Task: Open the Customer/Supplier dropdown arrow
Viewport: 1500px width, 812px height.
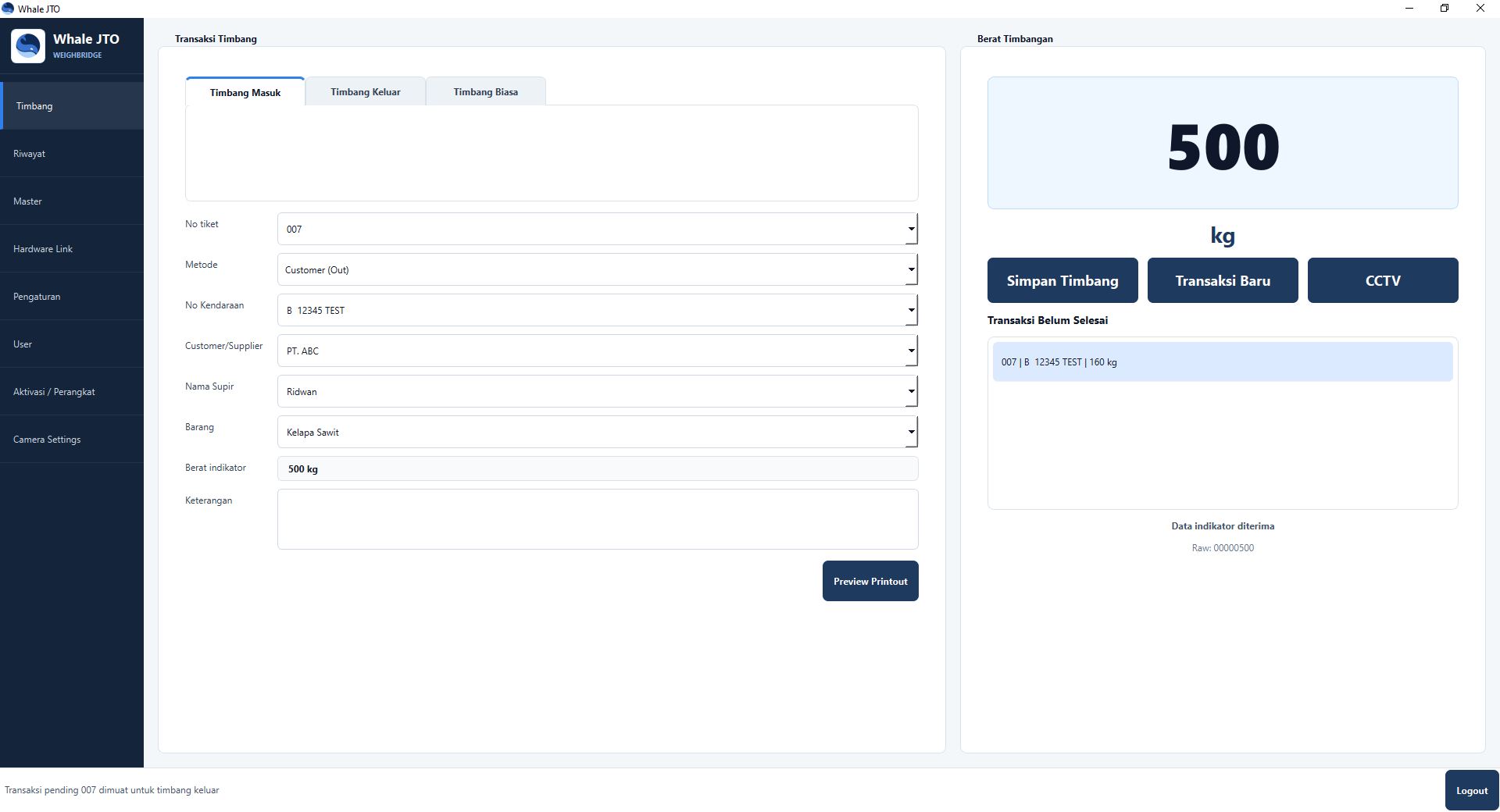Action: coord(911,351)
